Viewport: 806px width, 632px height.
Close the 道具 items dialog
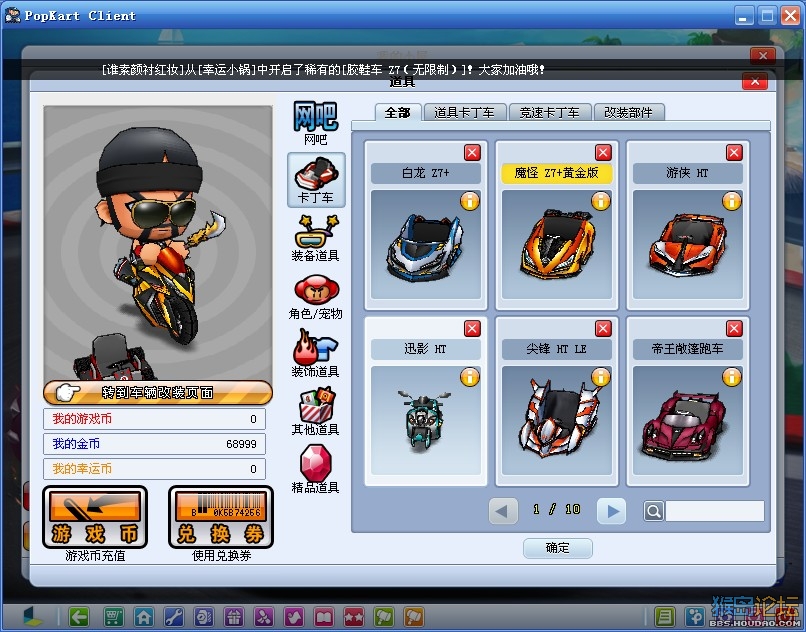pyautogui.click(x=755, y=81)
